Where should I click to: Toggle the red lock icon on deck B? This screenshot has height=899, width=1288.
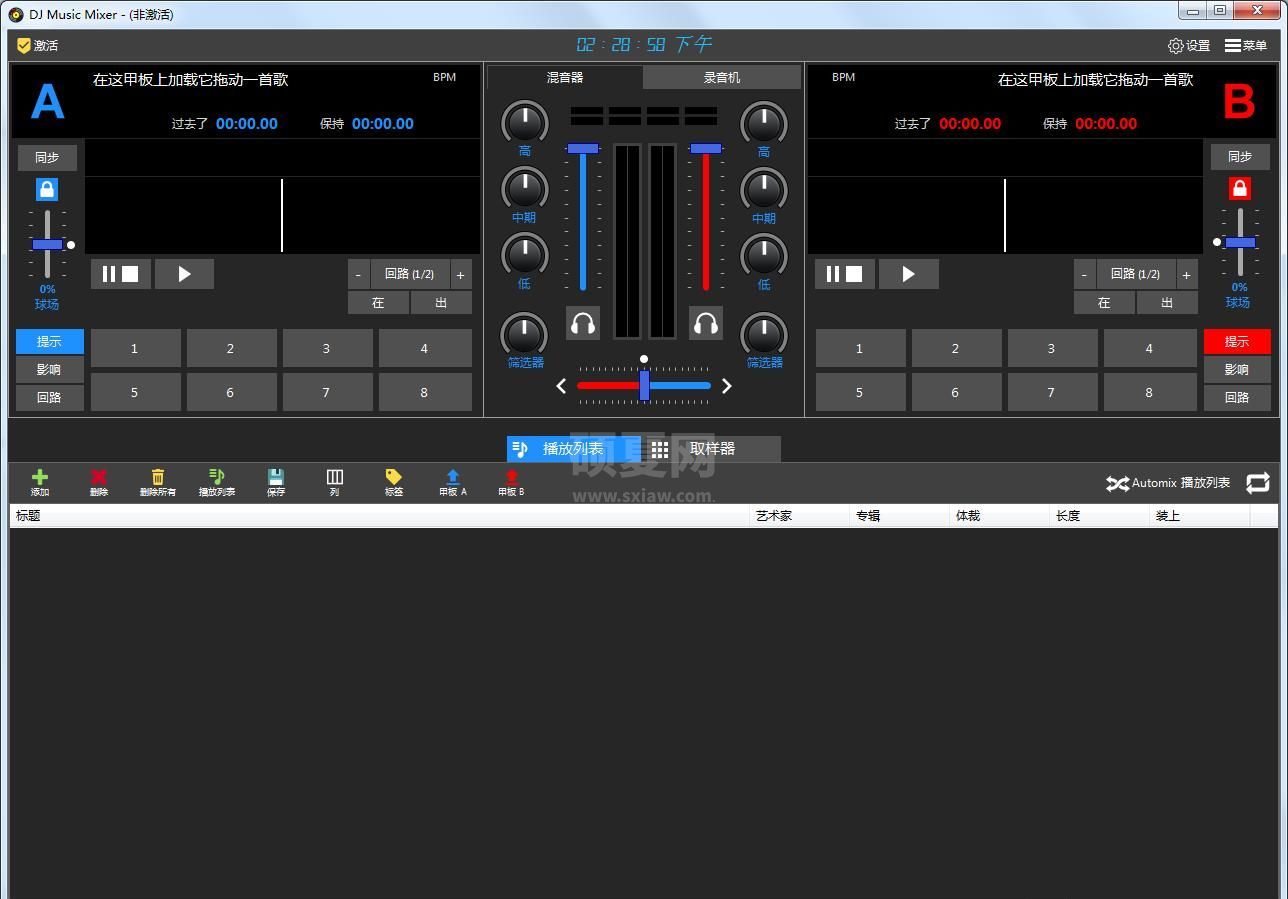(x=1240, y=189)
